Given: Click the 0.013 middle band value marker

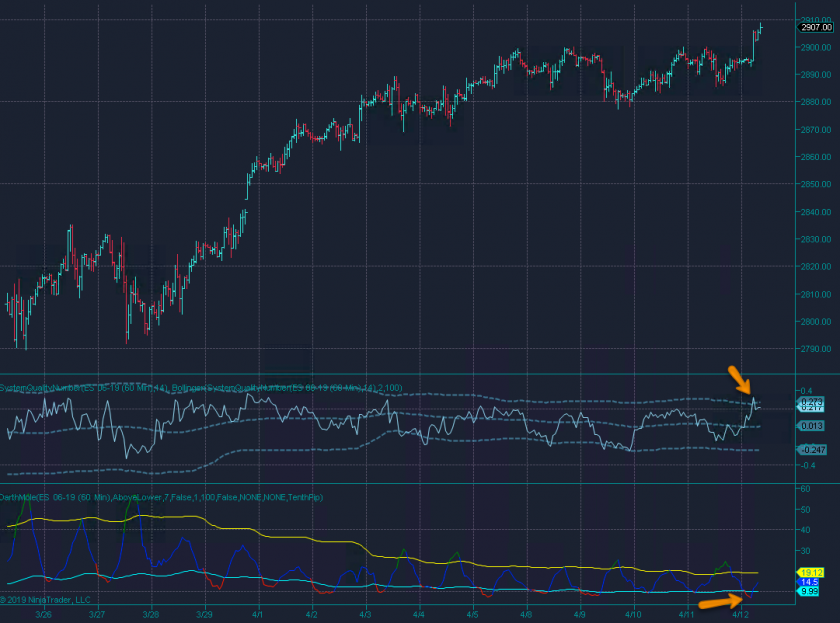Looking at the screenshot, I should coord(811,426).
